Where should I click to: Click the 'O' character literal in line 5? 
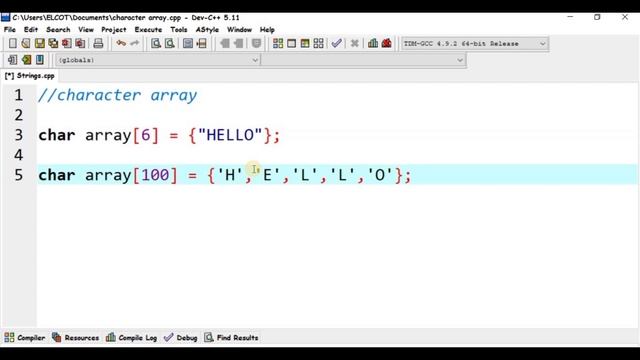(x=380, y=175)
